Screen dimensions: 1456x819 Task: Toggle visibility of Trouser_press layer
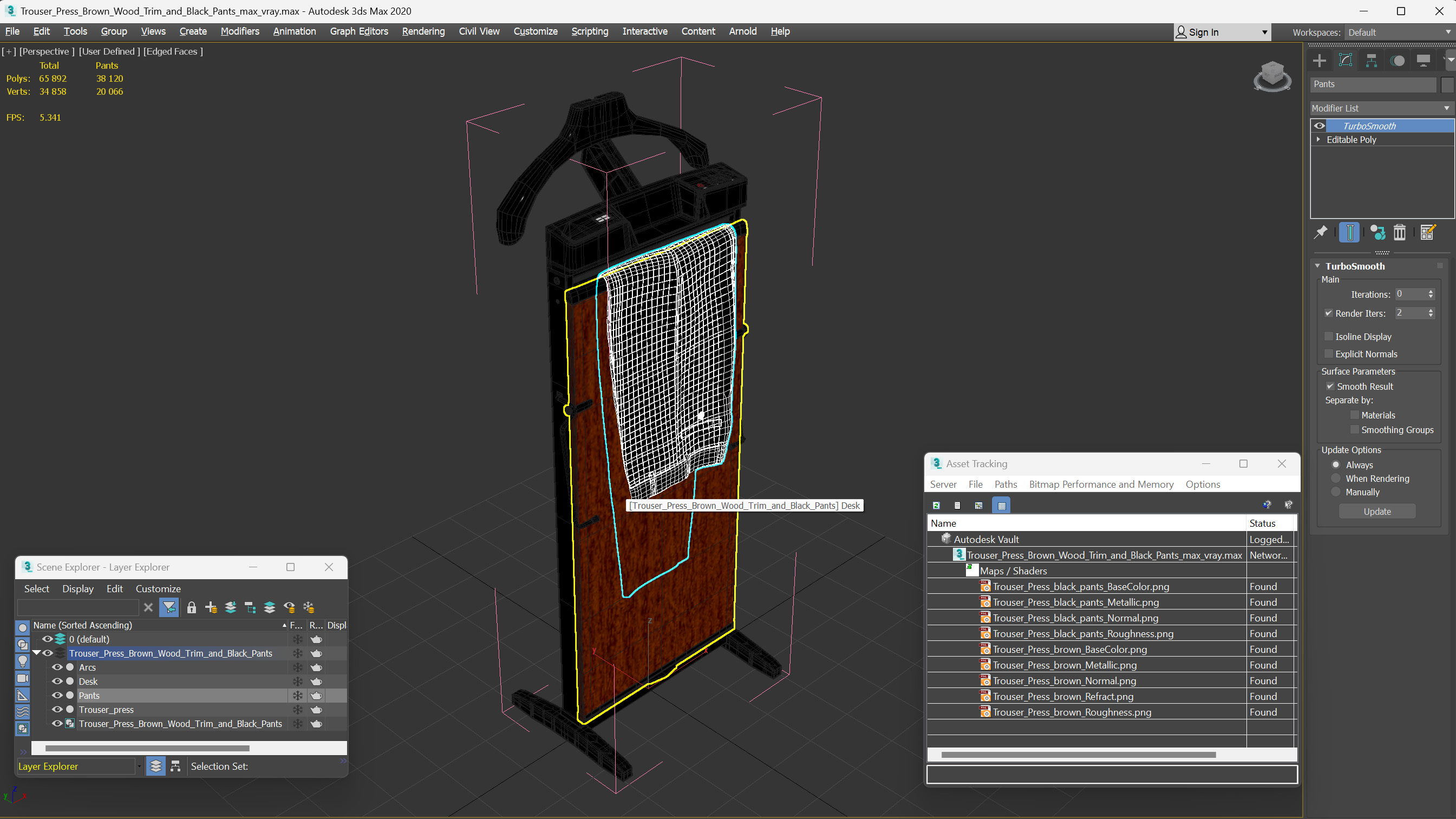tap(56, 710)
